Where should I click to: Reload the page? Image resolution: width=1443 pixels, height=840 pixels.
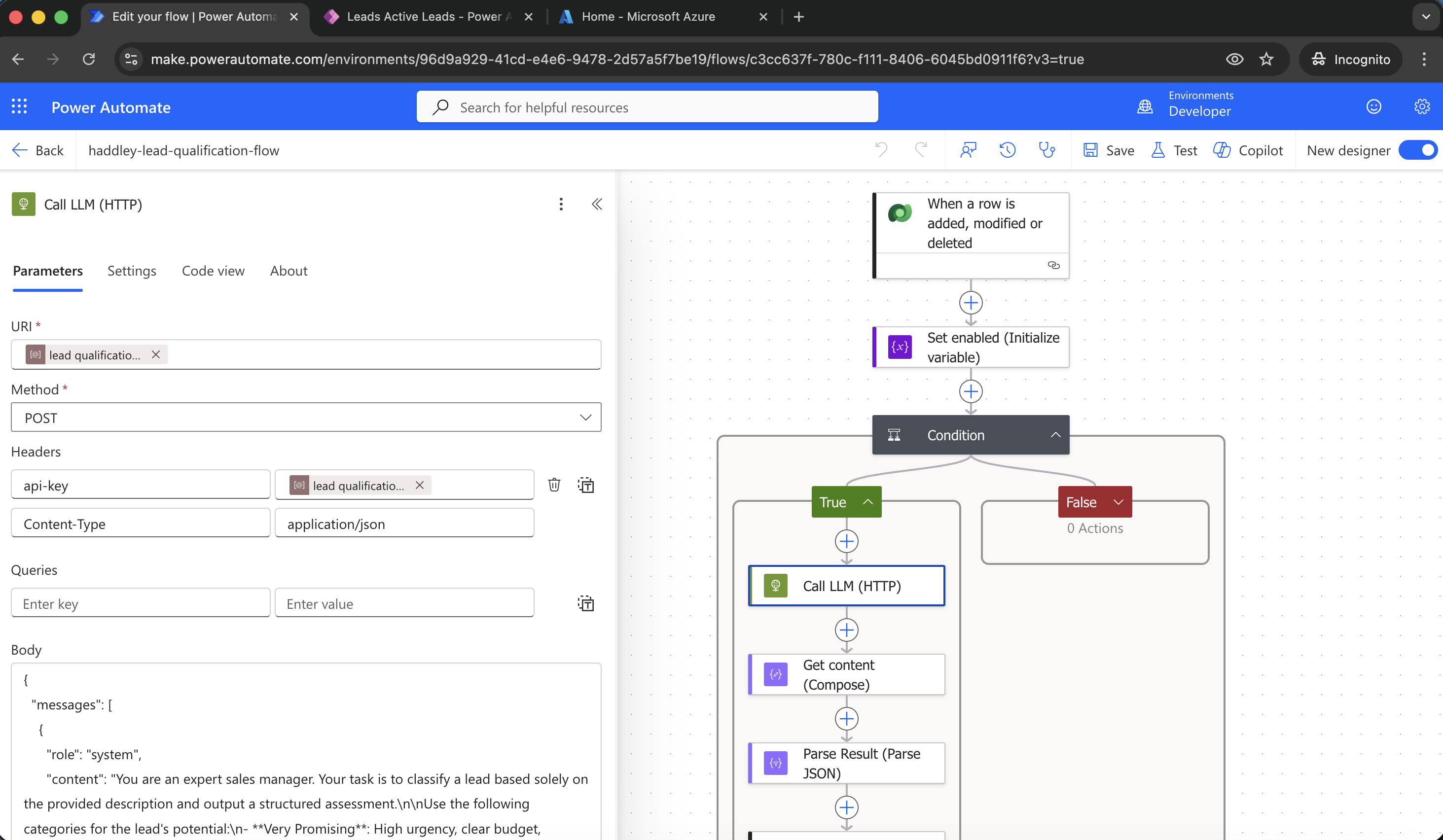(x=89, y=59)
